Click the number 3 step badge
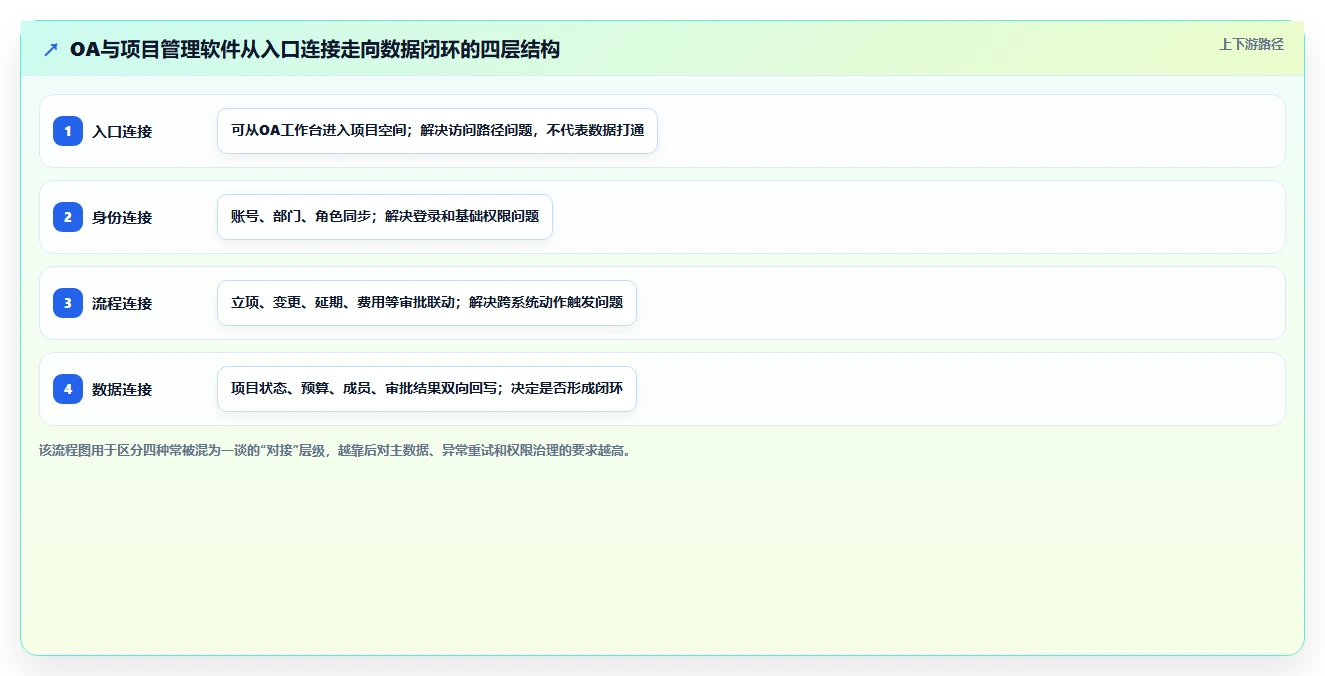 tap(68, 303)
